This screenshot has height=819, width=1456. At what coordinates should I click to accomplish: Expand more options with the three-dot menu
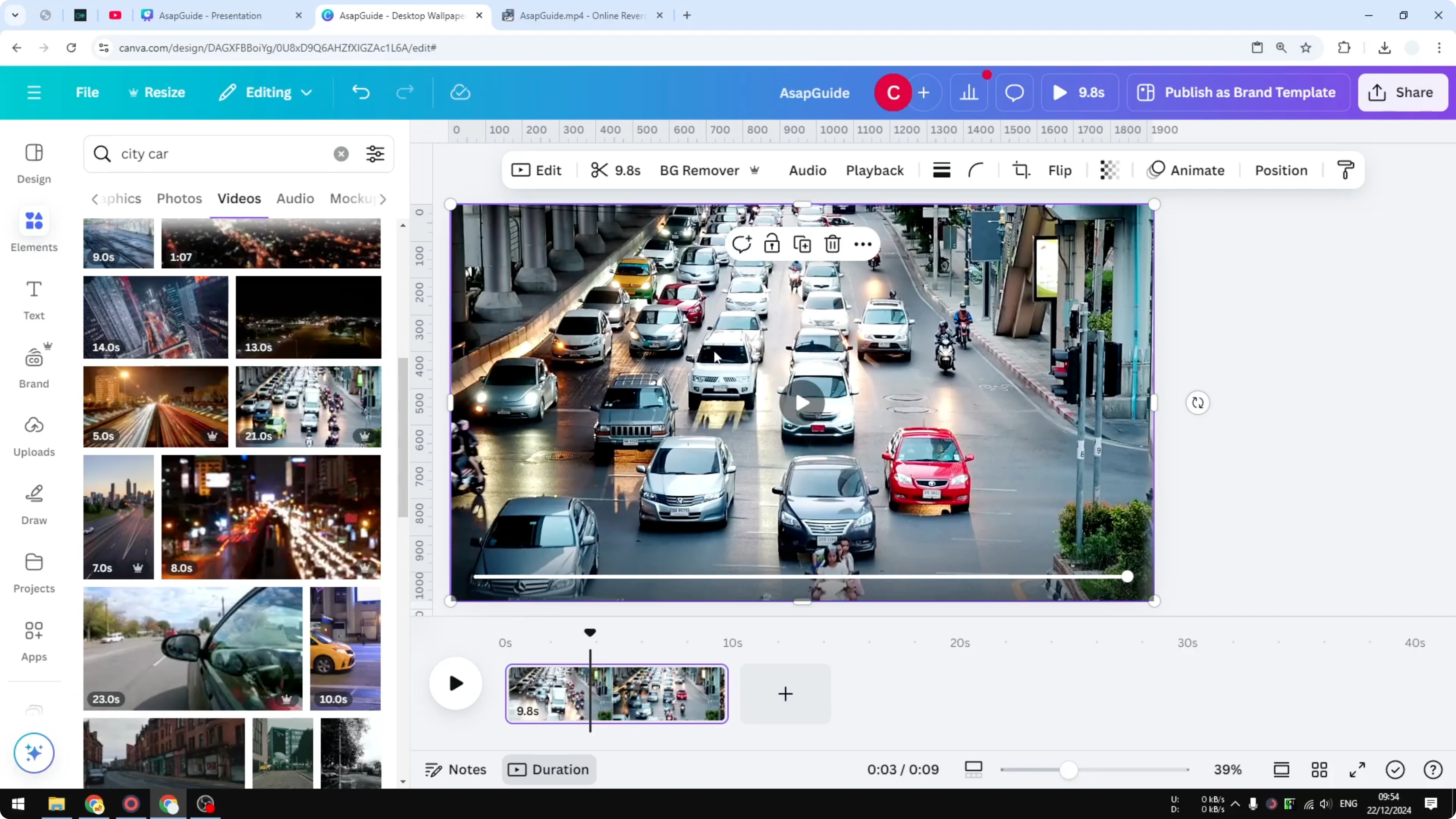coord(863,244)
